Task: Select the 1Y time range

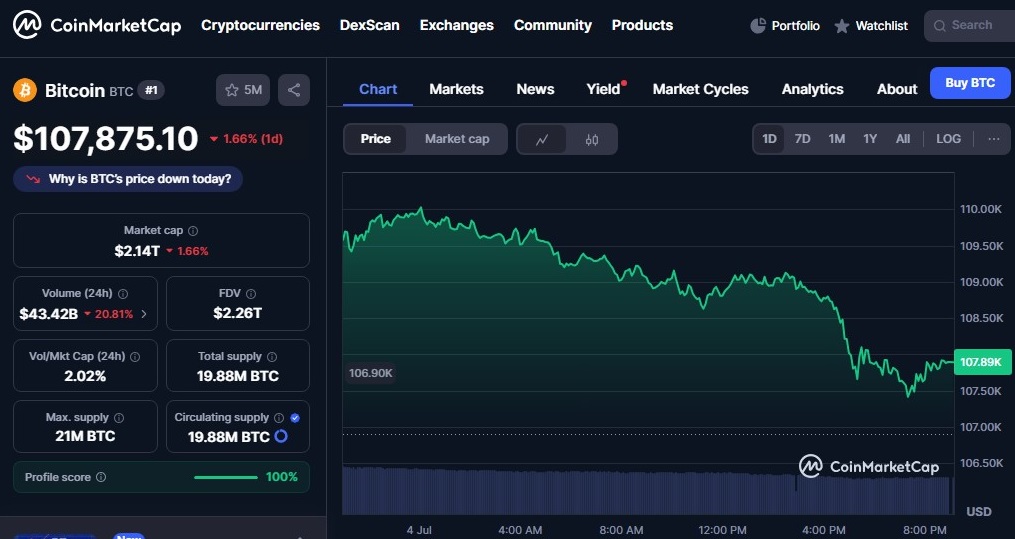Action: click(x=870, y=139)
